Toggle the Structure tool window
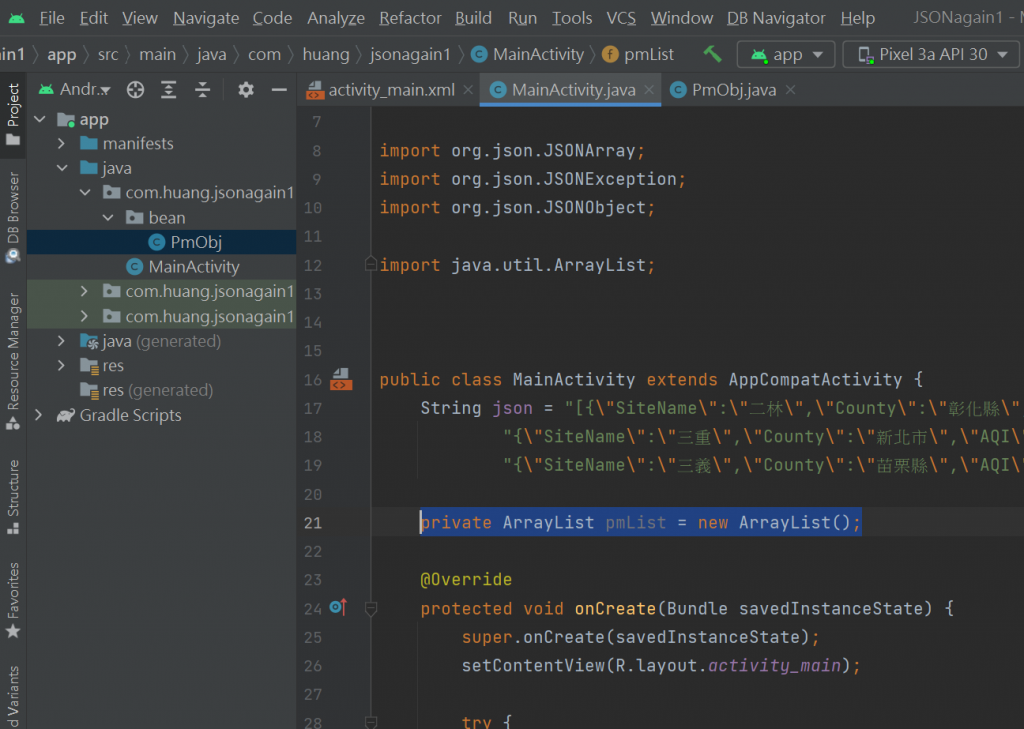The image size is (1024, 729). point(13,497)
